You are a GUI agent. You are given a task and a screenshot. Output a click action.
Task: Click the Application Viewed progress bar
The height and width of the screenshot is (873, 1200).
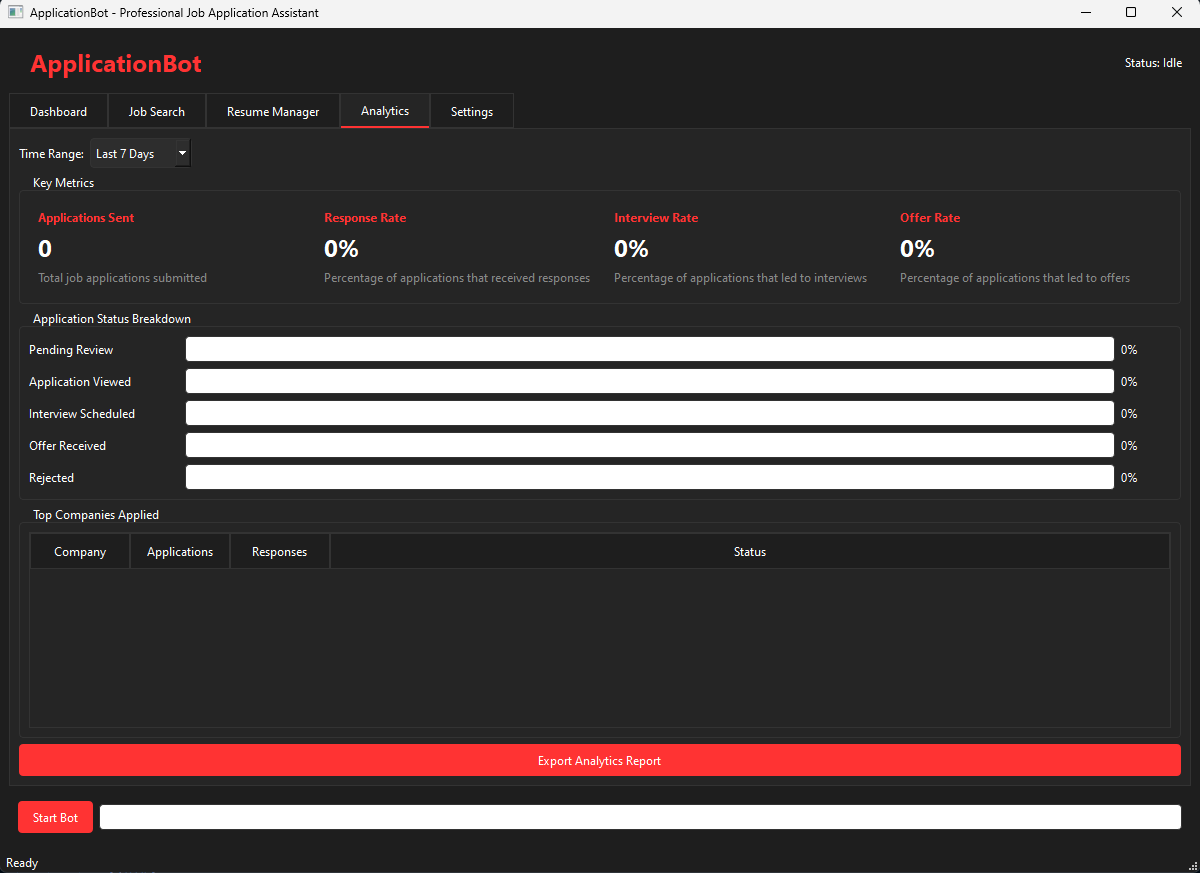pyautogui.click(x=650, y=381)
